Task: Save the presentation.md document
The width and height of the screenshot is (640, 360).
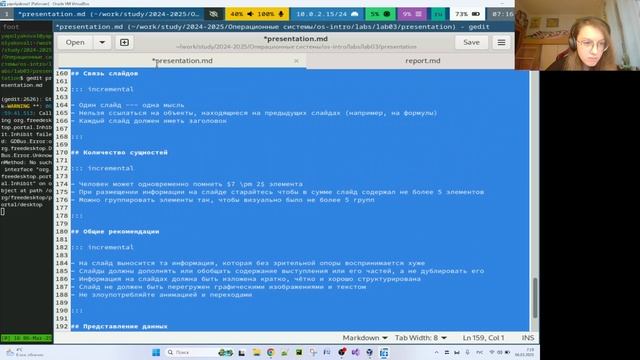Action: [471, 42]
